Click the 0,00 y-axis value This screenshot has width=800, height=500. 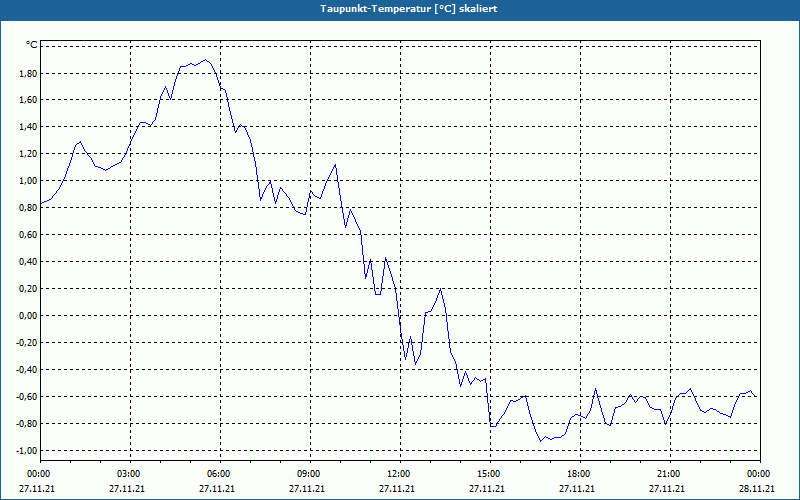[x=28, y=316]
